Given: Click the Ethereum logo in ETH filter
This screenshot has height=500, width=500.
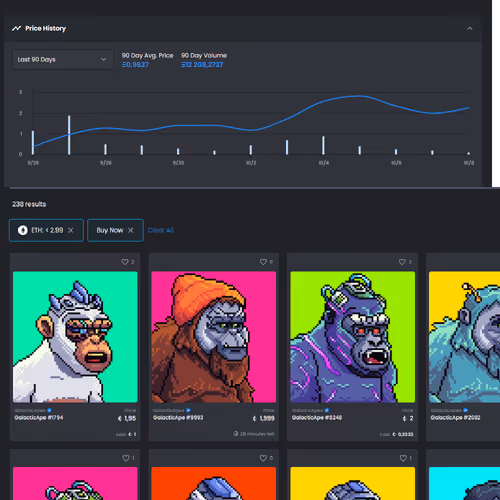Looking at the screenshot, I should pos(23,230).
